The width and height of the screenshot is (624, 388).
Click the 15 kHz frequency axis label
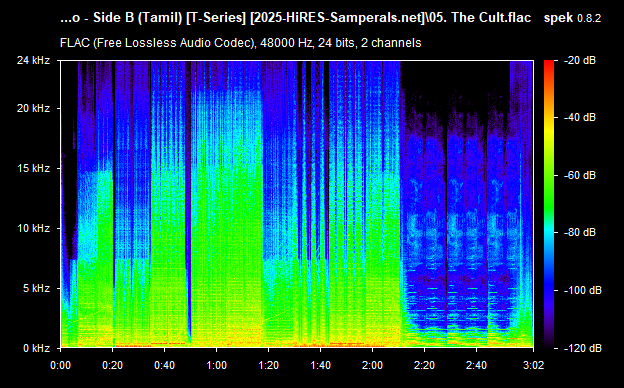(33, 168)
